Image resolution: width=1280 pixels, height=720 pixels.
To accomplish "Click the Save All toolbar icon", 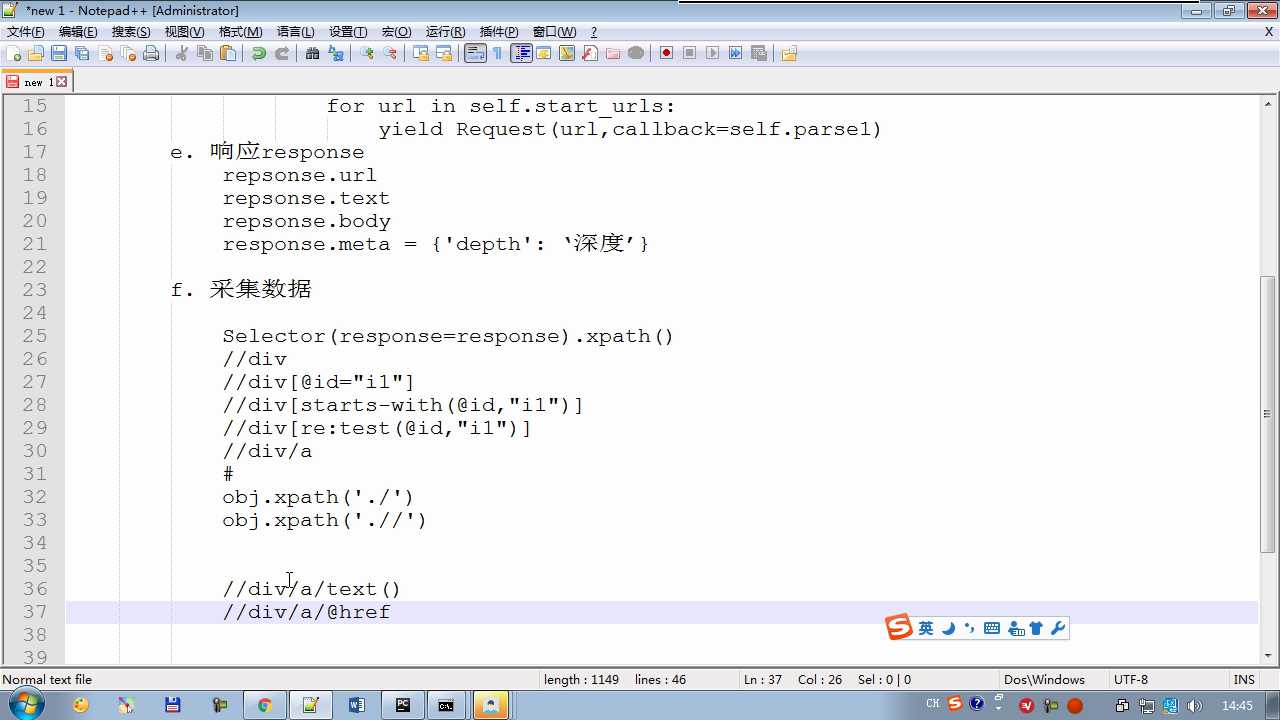I will coord(82,54).
